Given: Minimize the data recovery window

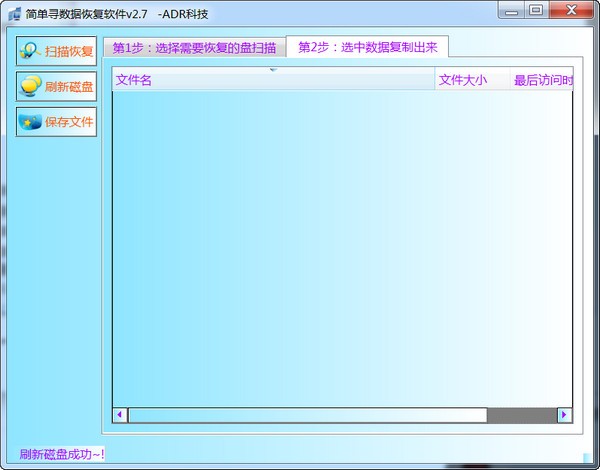Looking at the screenshot, I should [512, 10].
